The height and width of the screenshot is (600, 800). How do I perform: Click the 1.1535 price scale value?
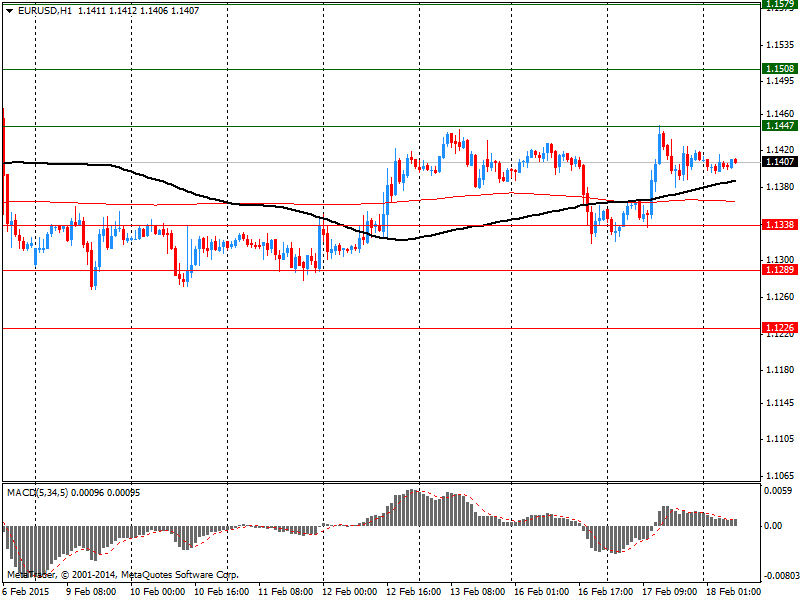click(780, 45)
